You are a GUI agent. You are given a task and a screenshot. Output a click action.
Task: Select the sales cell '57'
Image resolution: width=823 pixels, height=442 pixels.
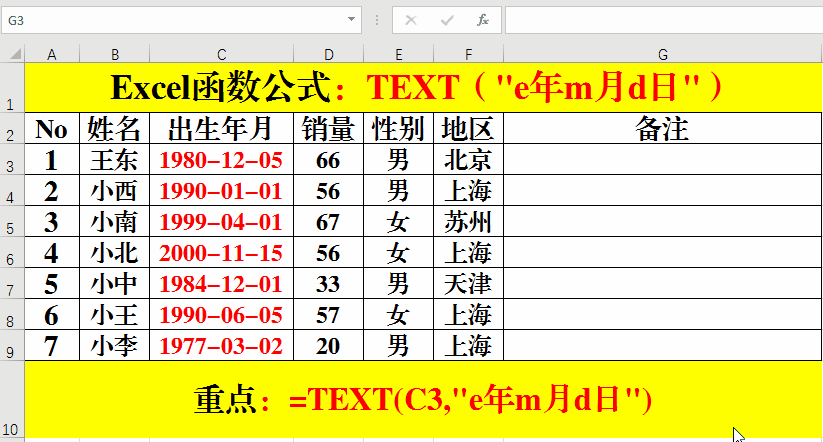pyautogui.click(x=329, y=314)
